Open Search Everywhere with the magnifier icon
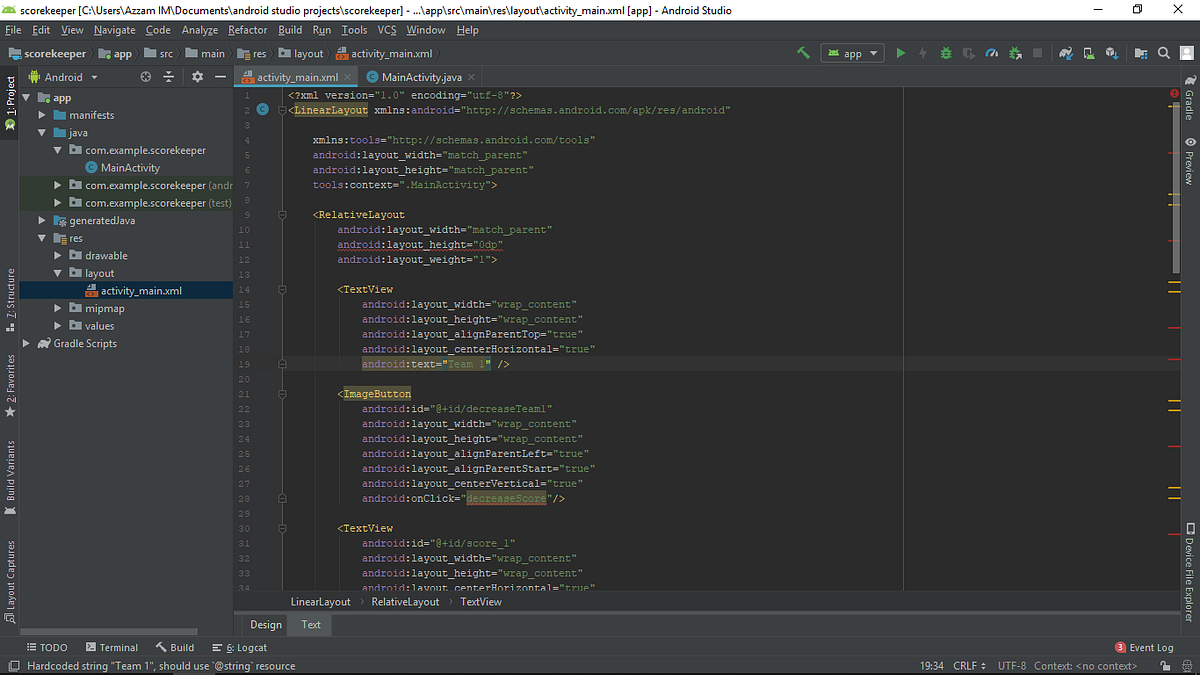This screenshot has width=1200, height=675. pos(1164,52)
